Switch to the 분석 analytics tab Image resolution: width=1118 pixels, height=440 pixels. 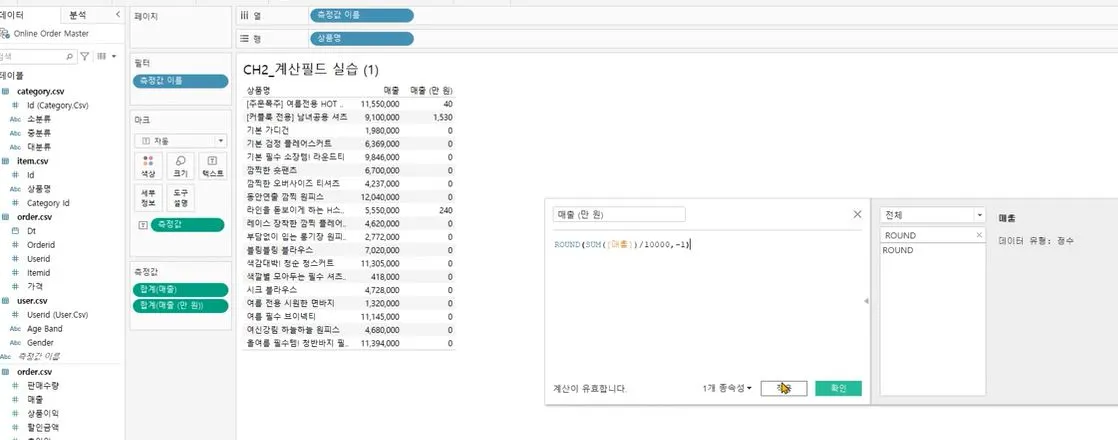(78, 14)
